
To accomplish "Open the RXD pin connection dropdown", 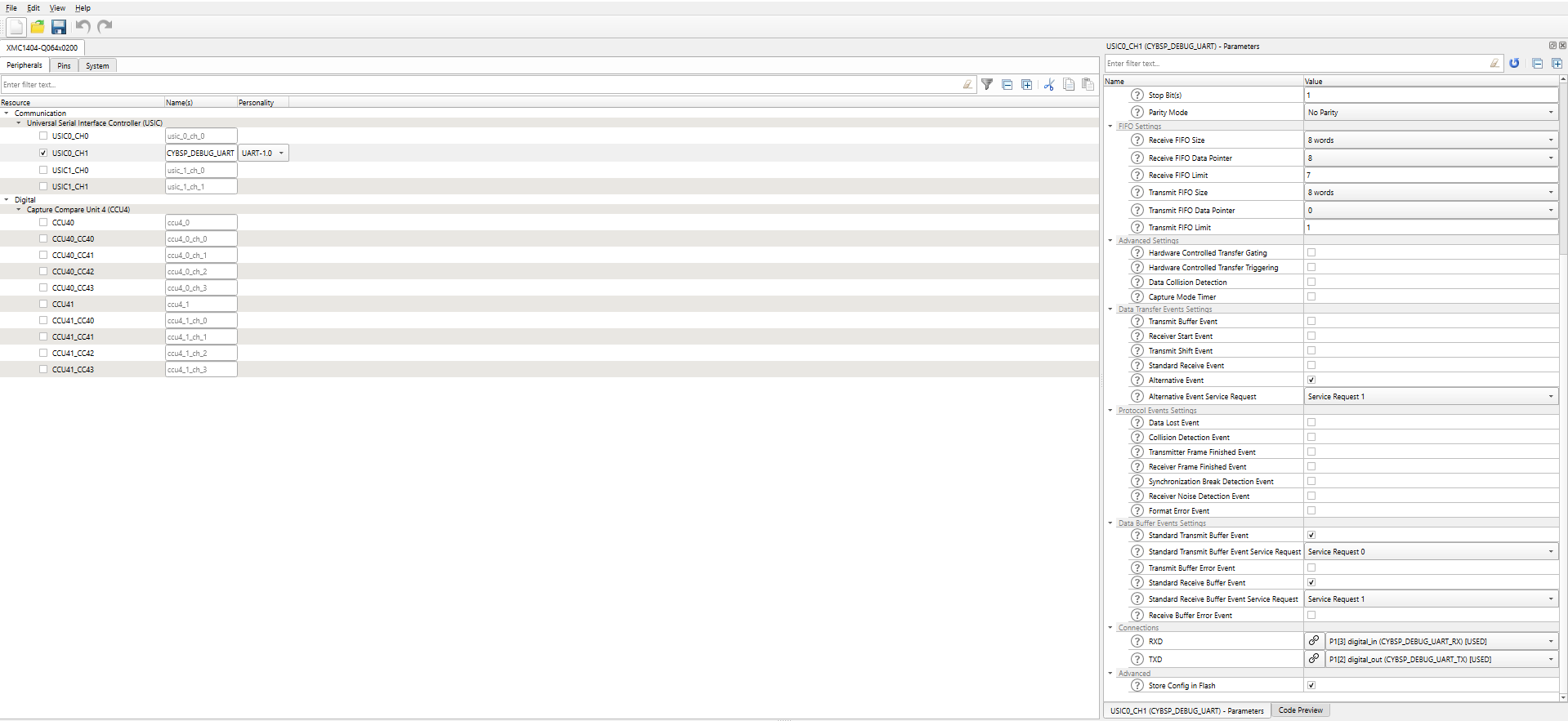I will pyautogui.click(x=1441, y=641).
